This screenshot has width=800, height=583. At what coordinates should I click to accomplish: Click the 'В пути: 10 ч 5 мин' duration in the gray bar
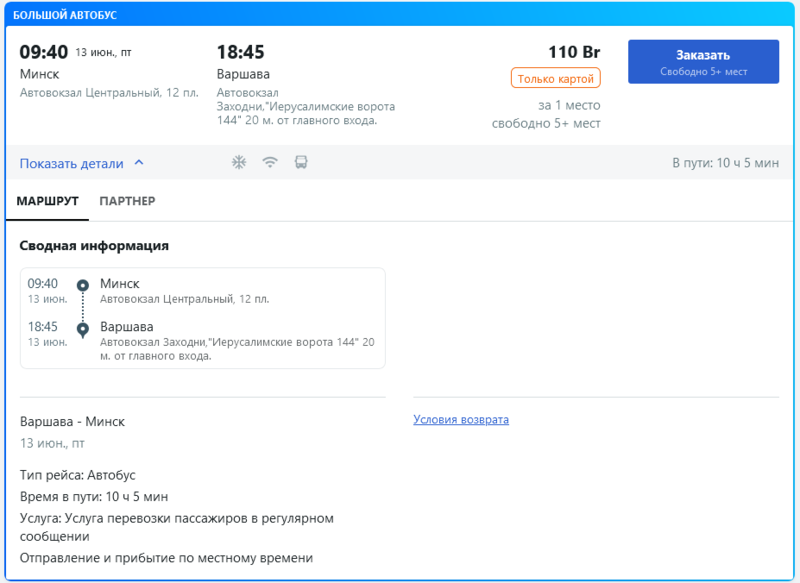[725, 163]
